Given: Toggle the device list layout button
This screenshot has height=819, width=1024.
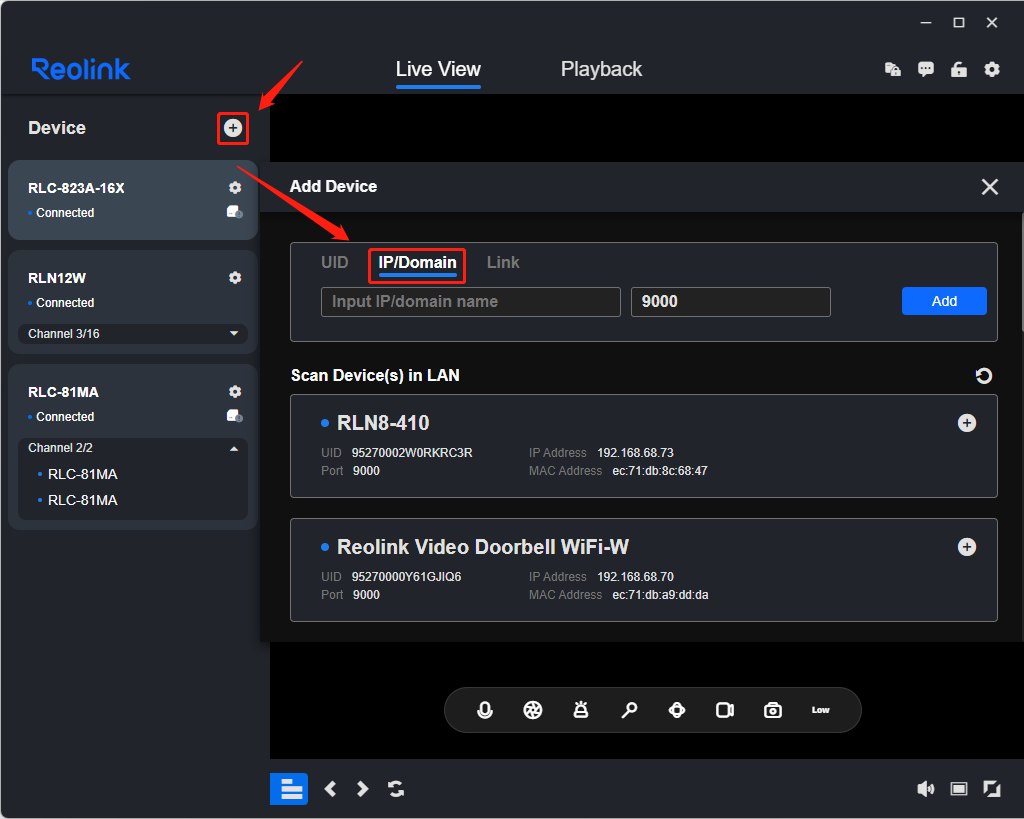Looking at the screenshot, I should pos(289,789).
